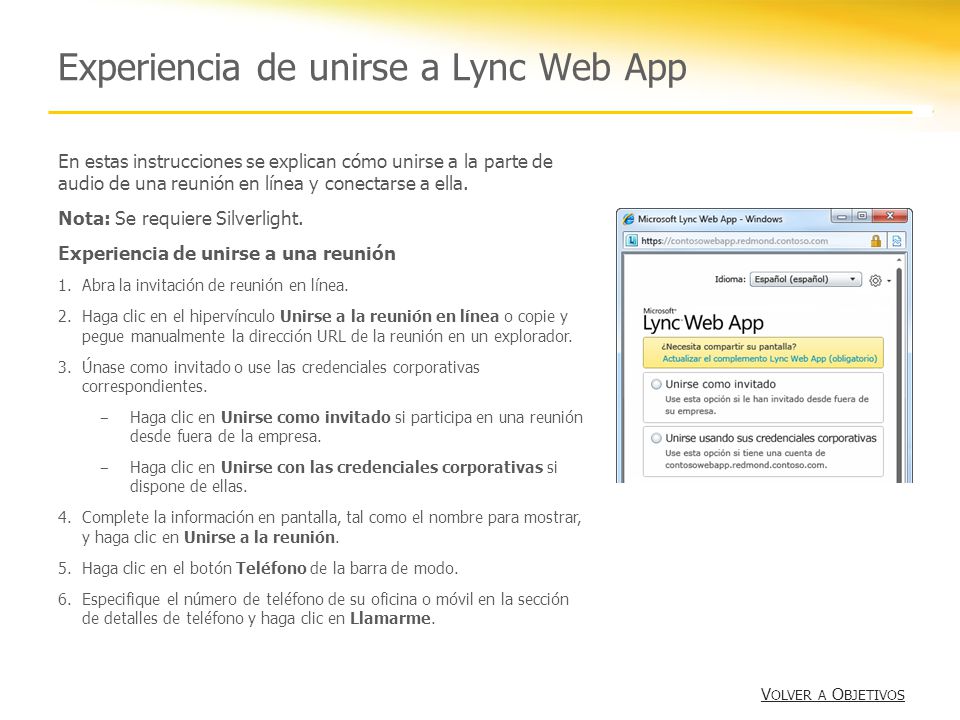Click 'Use esta opción si tiene una cuenta de' description

coord(746,459)
